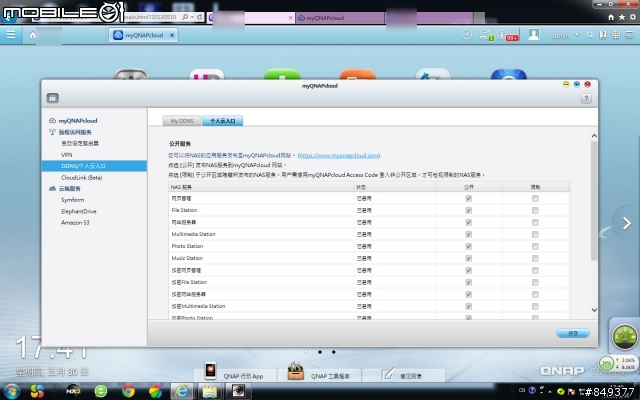The image size is (640, 400).
Task: Open the myqnapcloud.com hyperlink
Action: tap(339, 156)
